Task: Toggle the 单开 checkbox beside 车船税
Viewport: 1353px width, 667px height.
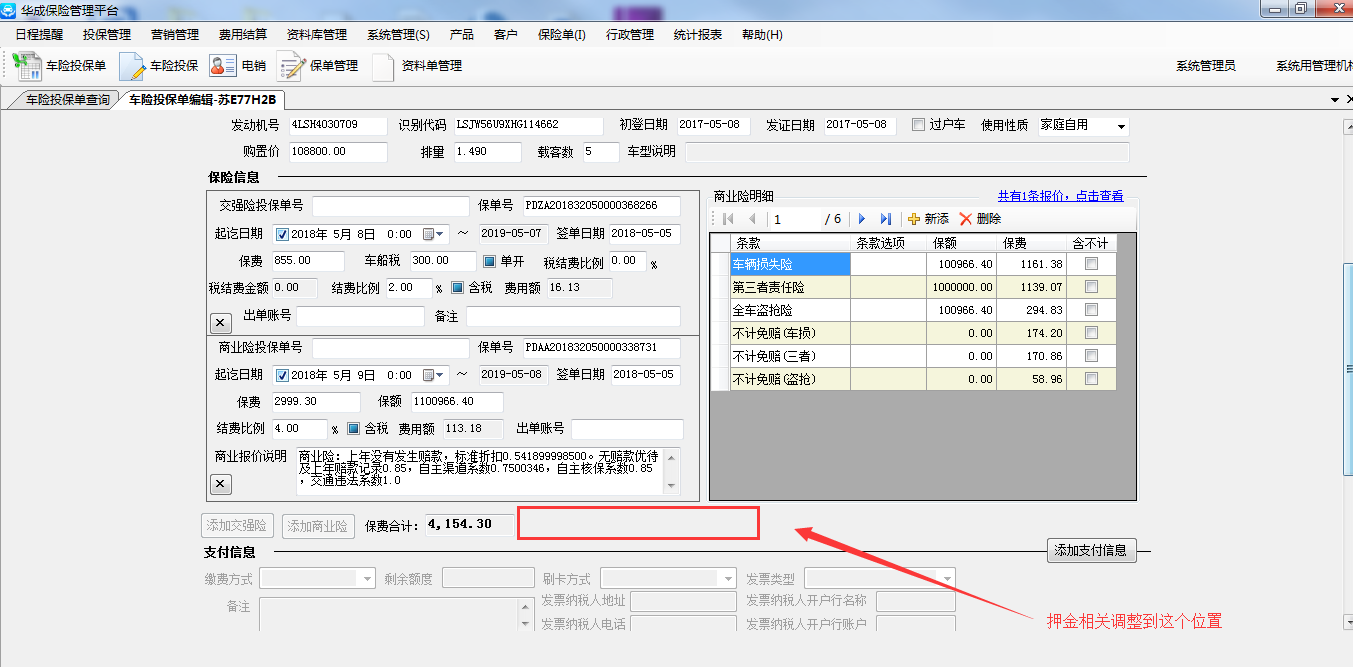Action: [x=490, y=261]
